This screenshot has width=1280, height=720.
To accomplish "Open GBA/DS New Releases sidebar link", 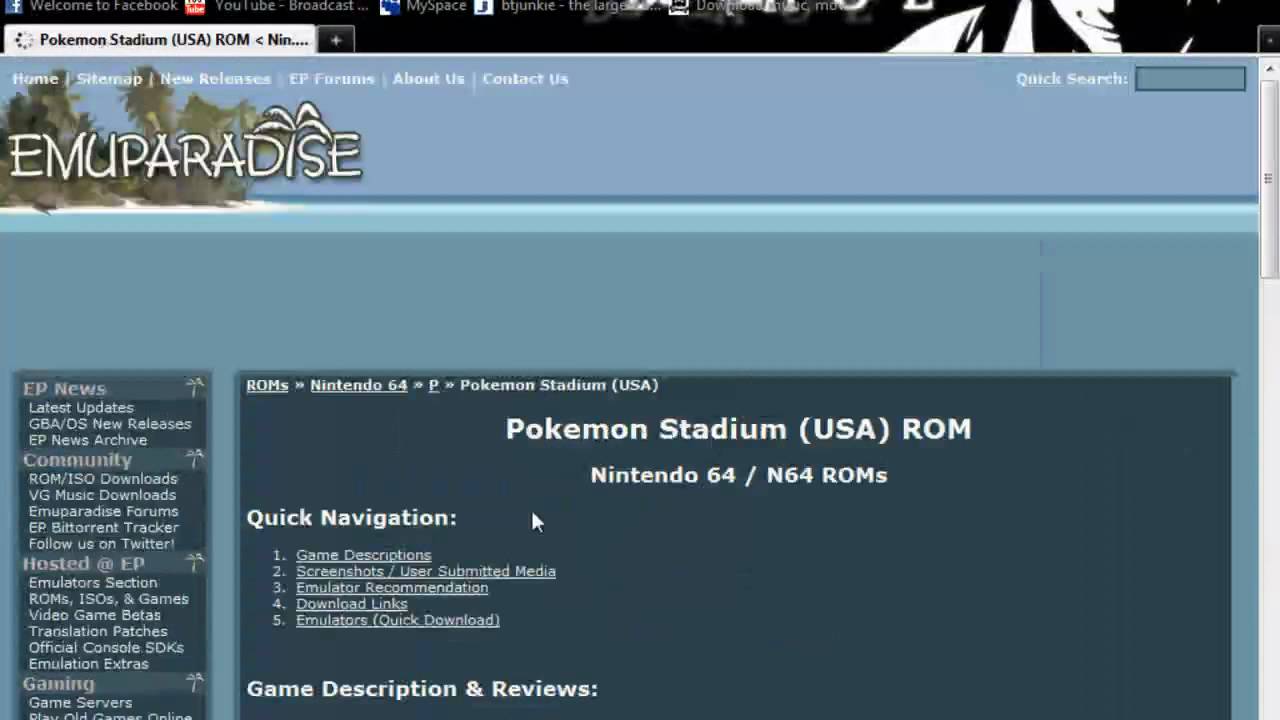I will click(110, 424).
